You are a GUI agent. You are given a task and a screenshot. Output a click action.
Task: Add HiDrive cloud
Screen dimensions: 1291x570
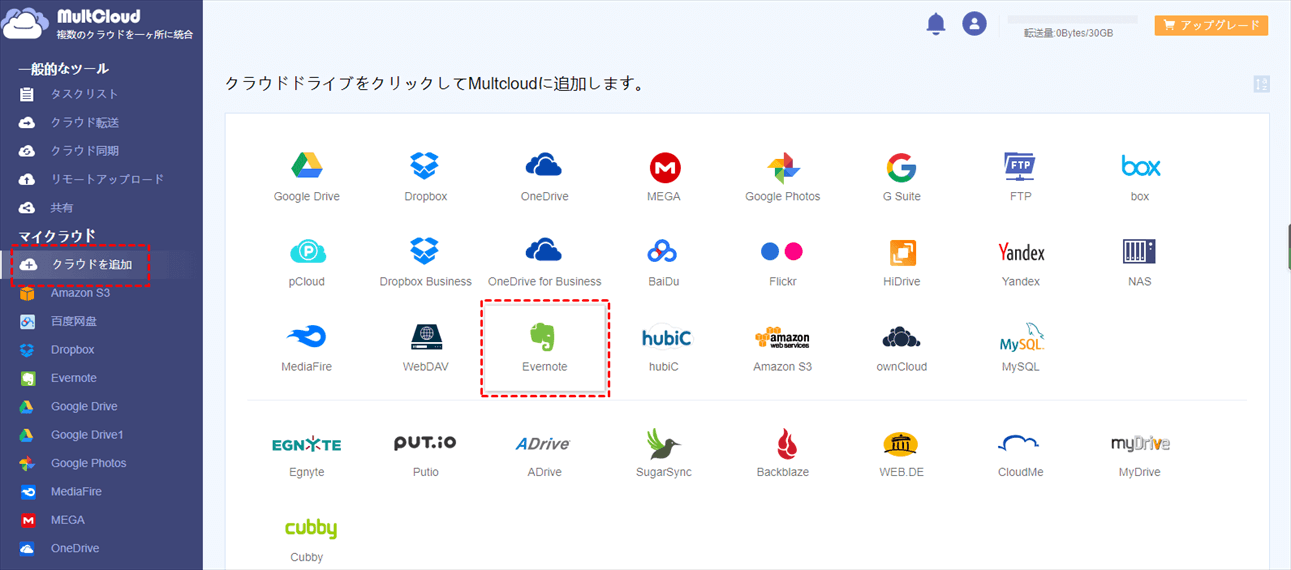901,263
